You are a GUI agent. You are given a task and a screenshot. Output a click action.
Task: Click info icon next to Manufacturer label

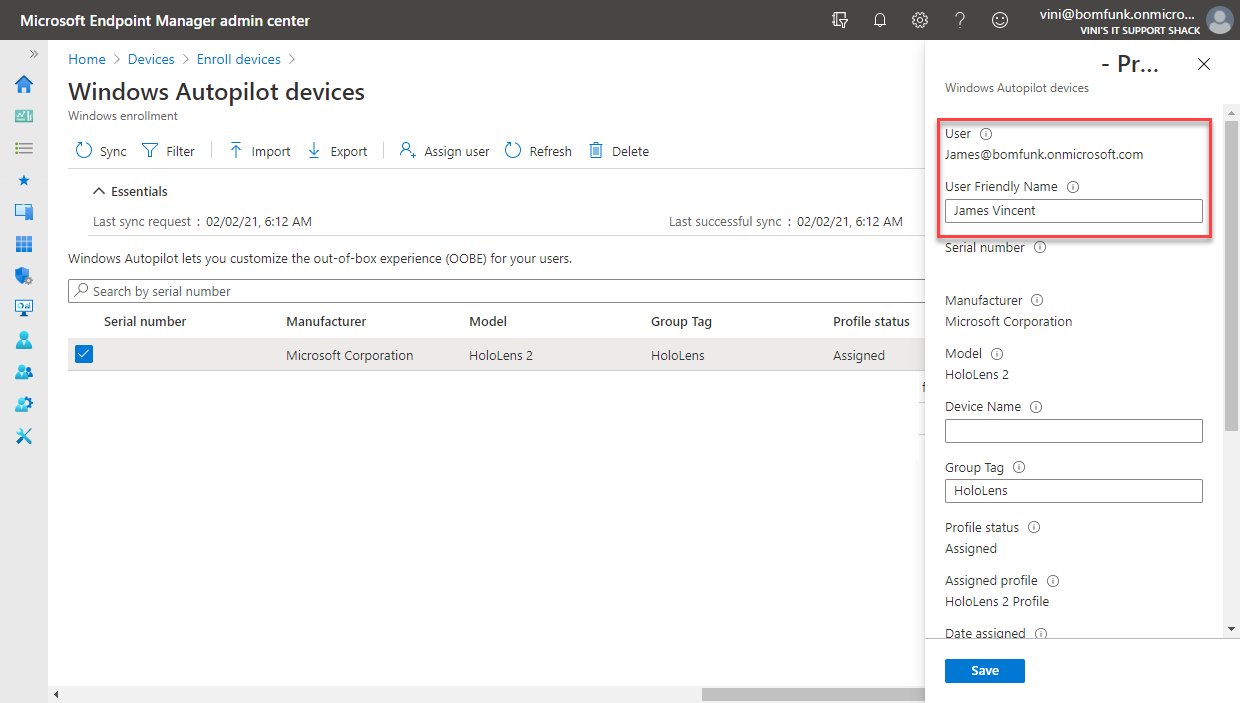[1037, 301]
